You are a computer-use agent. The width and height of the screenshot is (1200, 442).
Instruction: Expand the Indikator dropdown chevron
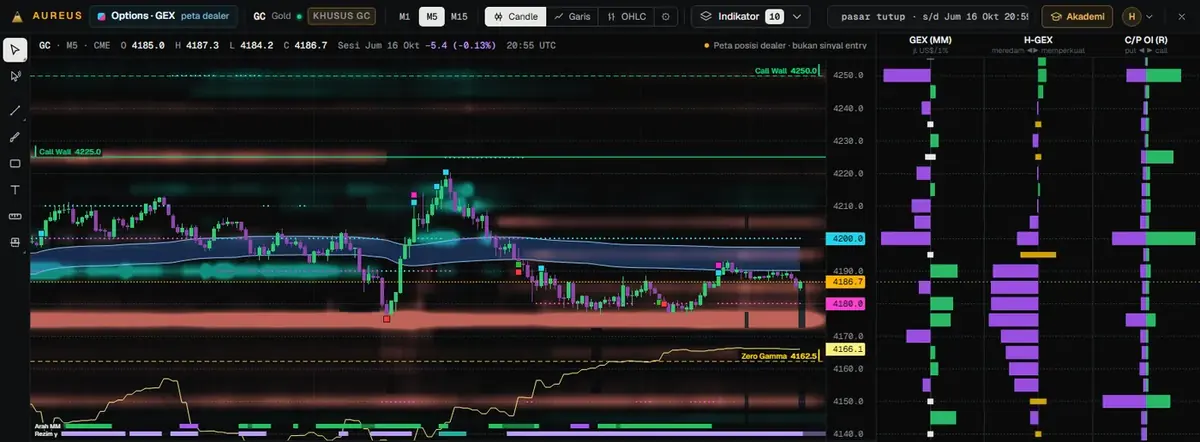click(796, 17)
